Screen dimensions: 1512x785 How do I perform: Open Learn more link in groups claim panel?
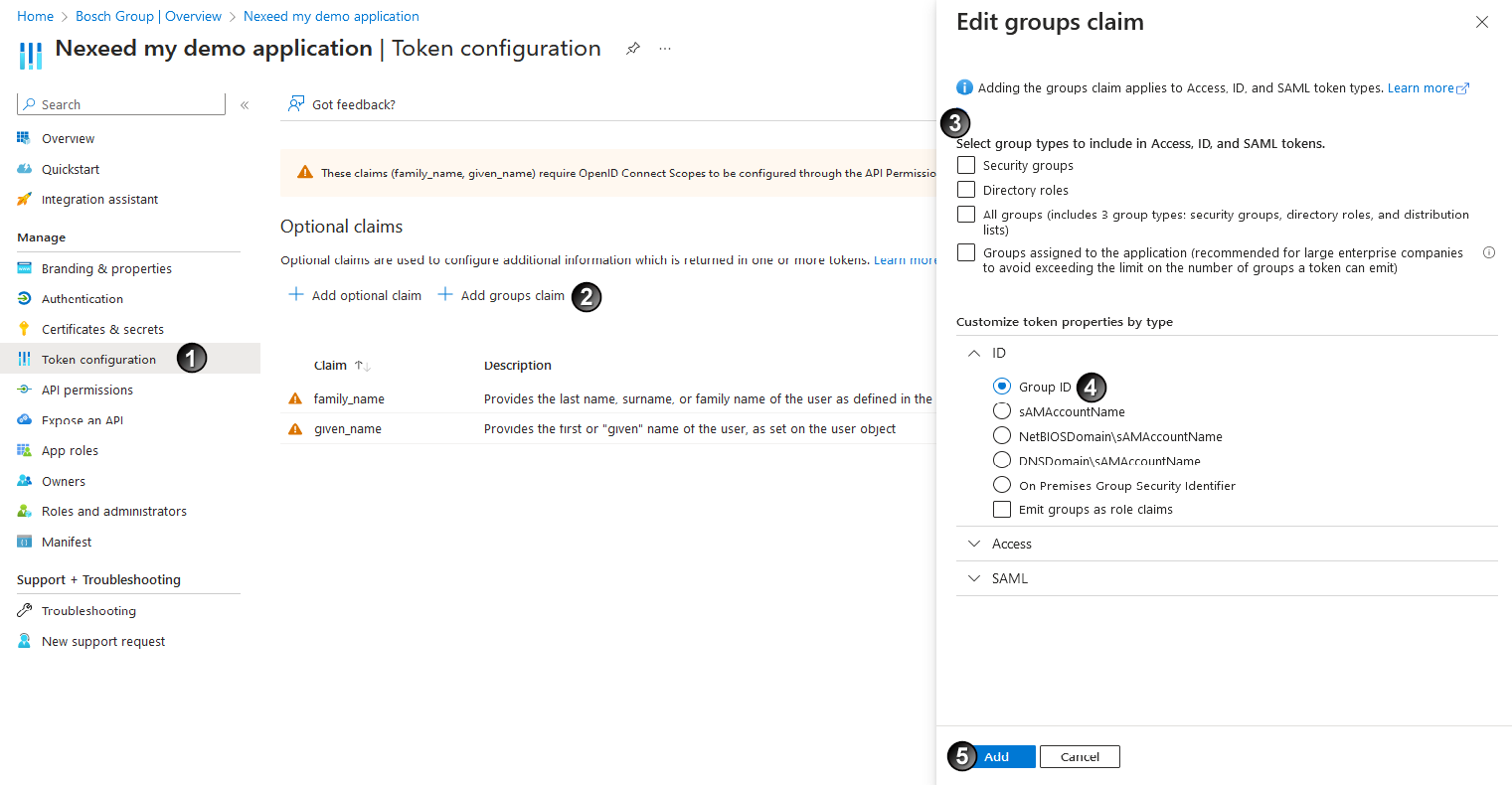(x=1428, y=87)
